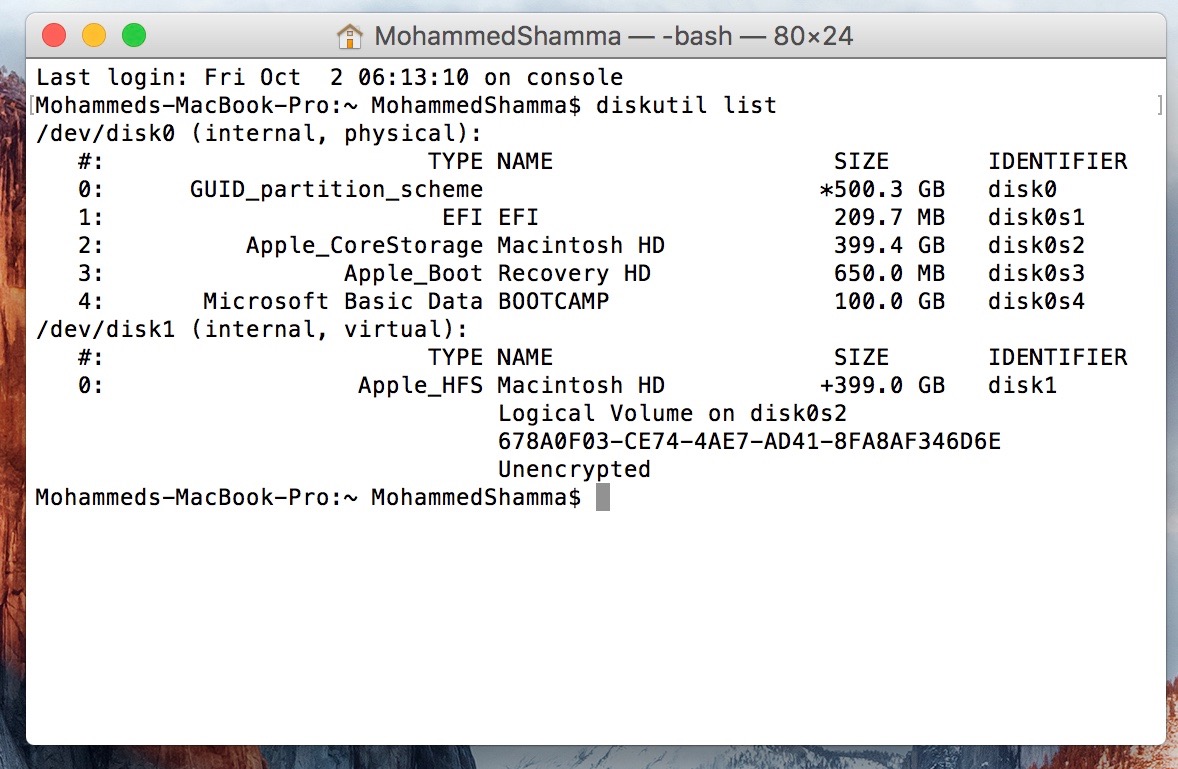1178x769 pixels.
Task: Close the Terminal window with red button
Action: coord(54,35)
